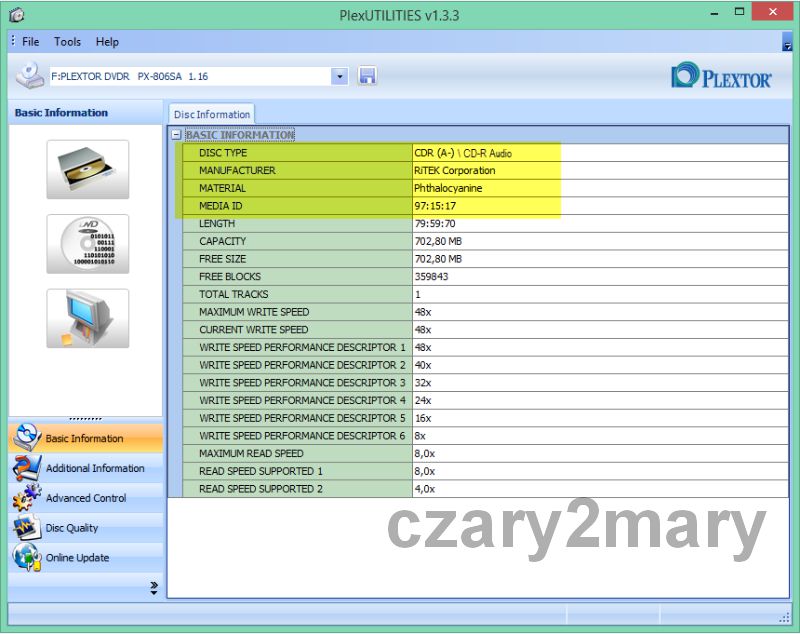Screen dimensions: 800x634
Task: Select Additional Information in the sidebar
Action: point(94,468)
